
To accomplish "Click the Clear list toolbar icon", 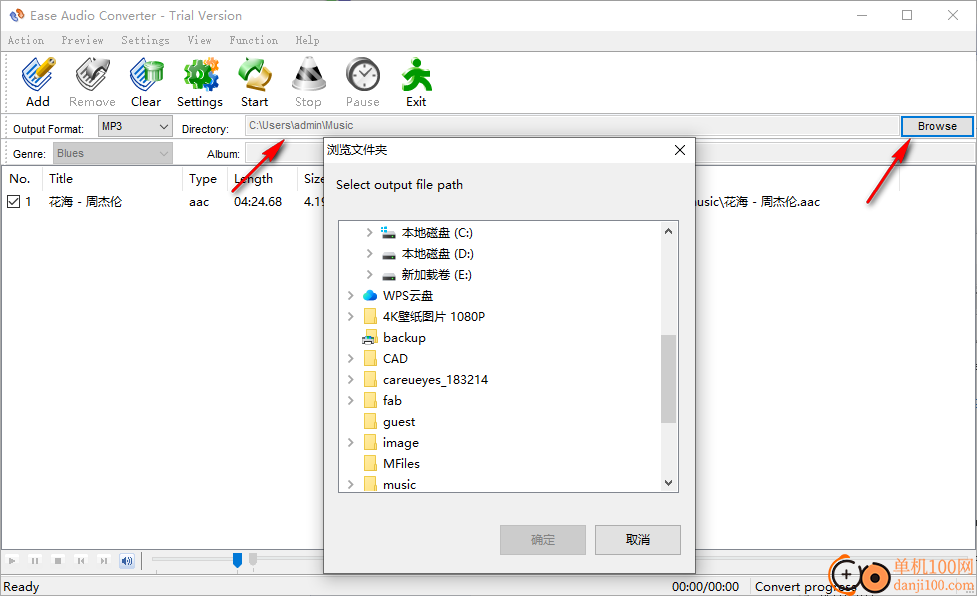I will coord(146,82).
